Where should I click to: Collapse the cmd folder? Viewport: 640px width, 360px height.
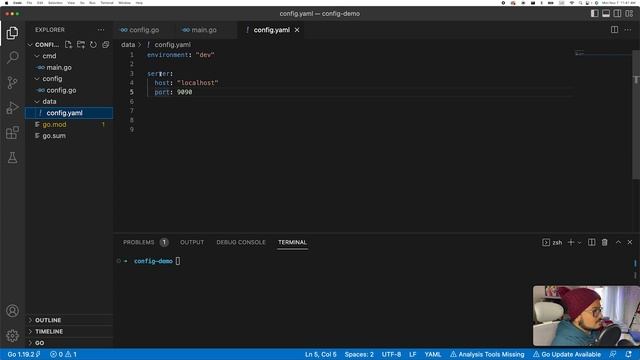37,56
